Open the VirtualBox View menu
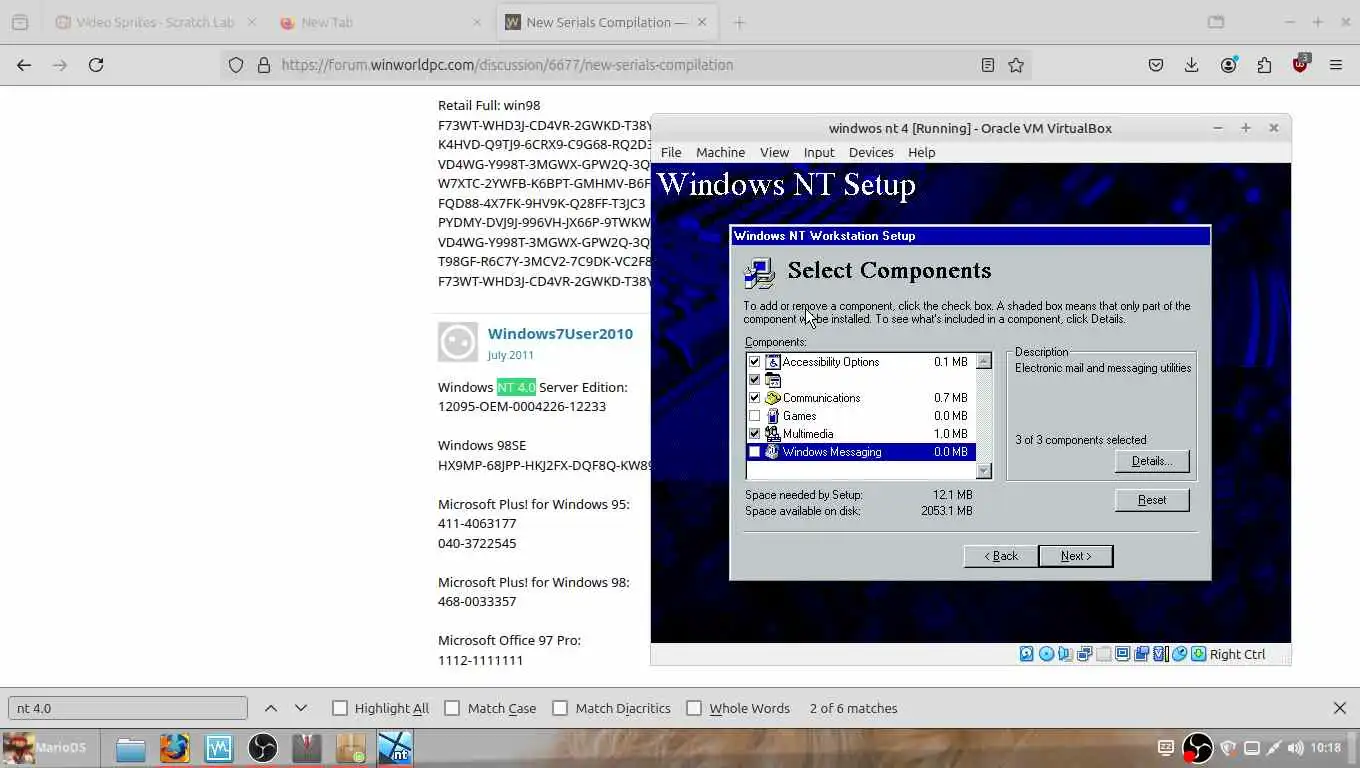Viewport: 1360px width, 768px height. tap(774, 152)
